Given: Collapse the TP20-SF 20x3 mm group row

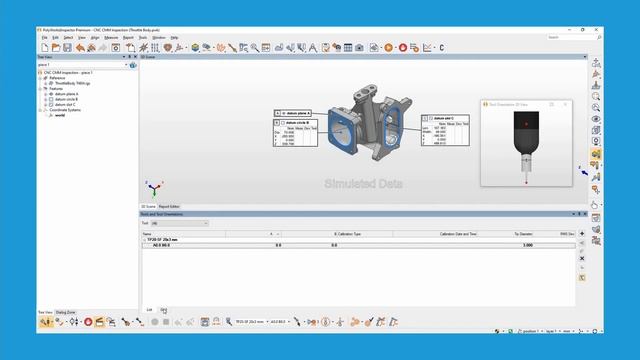Looking at the screenshot, I should click(144, 240).
